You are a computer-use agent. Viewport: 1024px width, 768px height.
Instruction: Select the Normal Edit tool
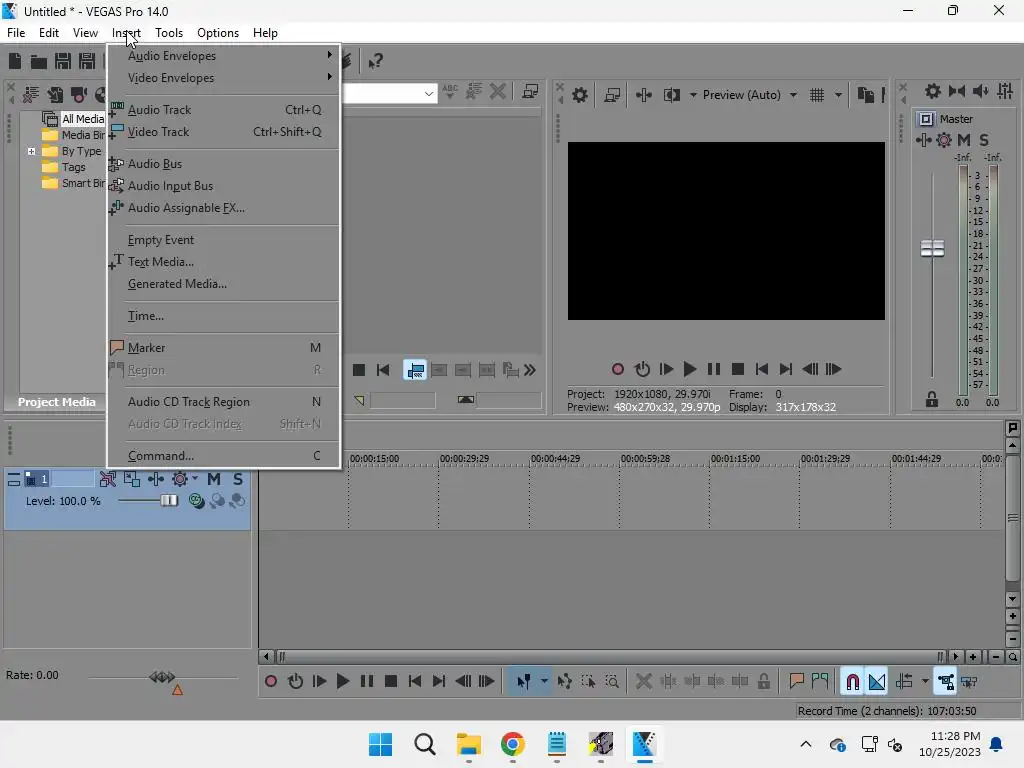(x=523, y=682)
